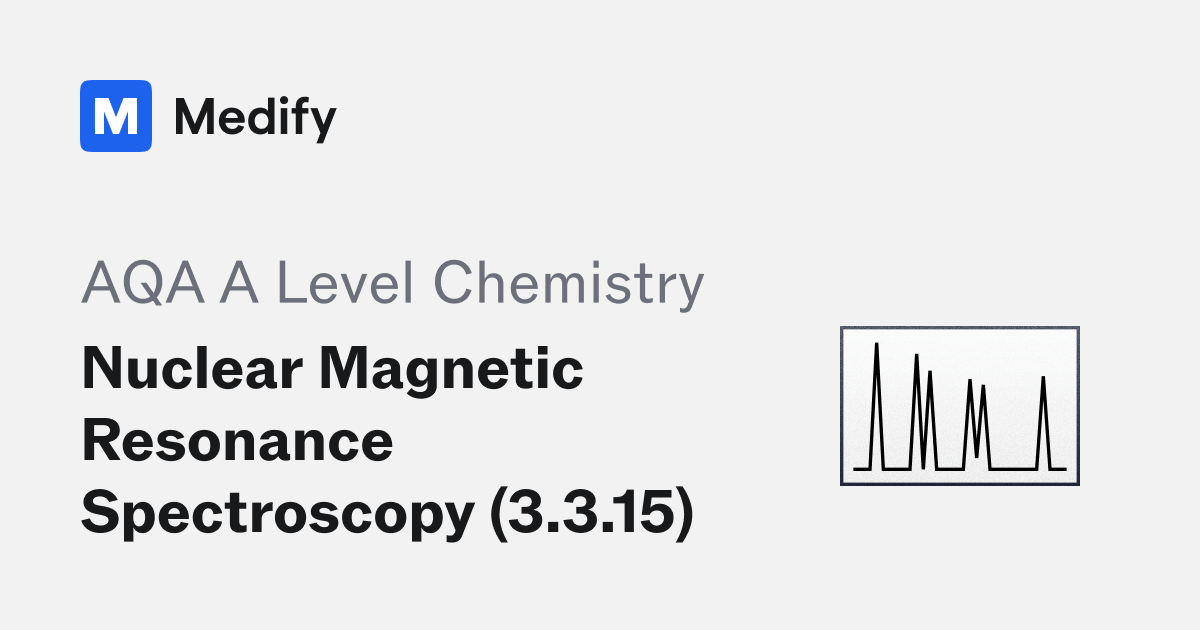The image size is (1200, 630).
Task: Click the Medify wordmark text
Action: tap(255, 118)
